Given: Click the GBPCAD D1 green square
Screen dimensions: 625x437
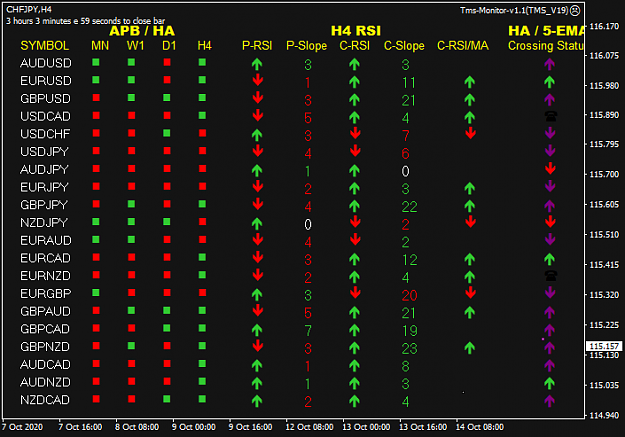Looking at the screenshot, I should click(x=167, y=328).
